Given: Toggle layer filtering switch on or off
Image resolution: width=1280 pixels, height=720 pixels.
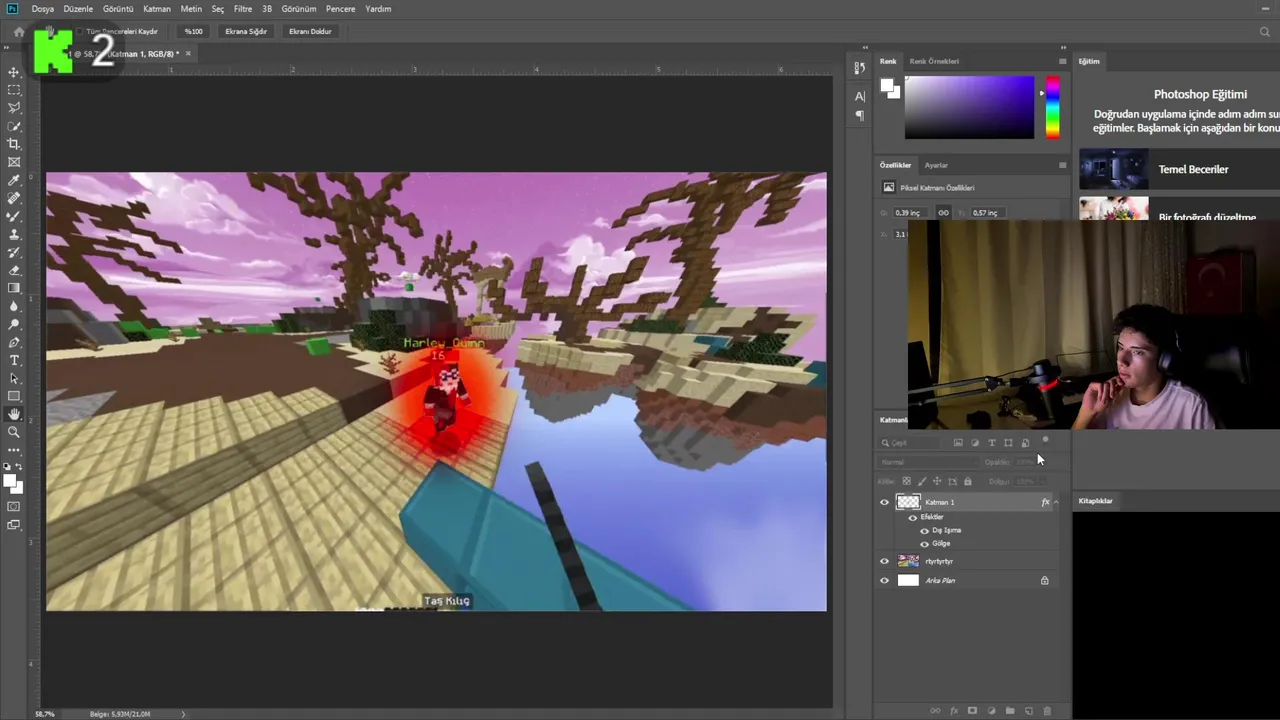Looking at the screenshot, I should (1045, 440).
